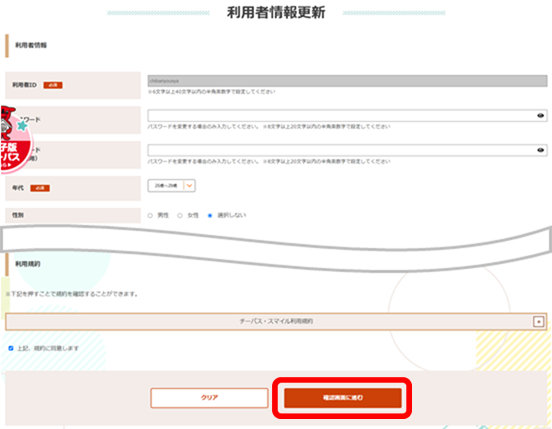The height and width of the screenshot is (429, 552).
Task: Click the クリア button
Action: point(209,398)
